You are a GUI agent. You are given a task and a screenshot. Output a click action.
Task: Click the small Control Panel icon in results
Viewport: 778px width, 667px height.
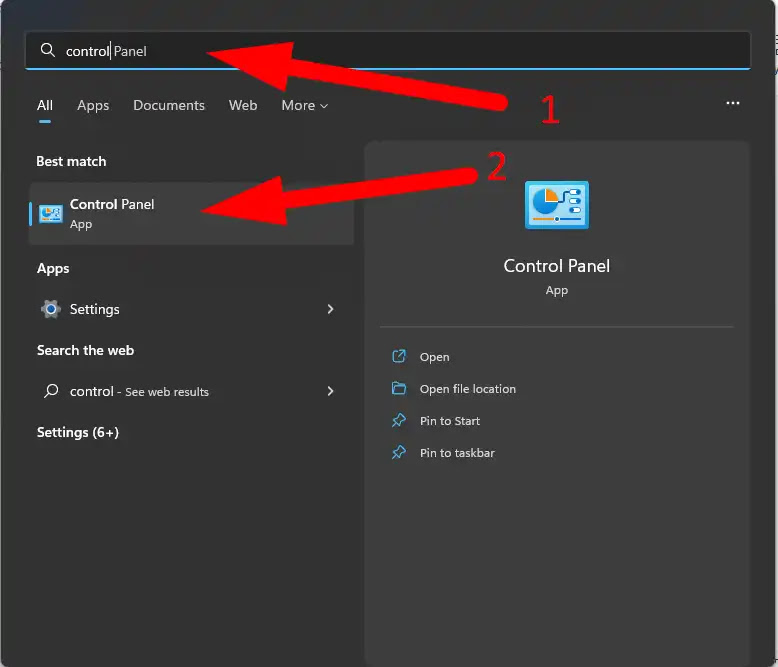(51, 214)
